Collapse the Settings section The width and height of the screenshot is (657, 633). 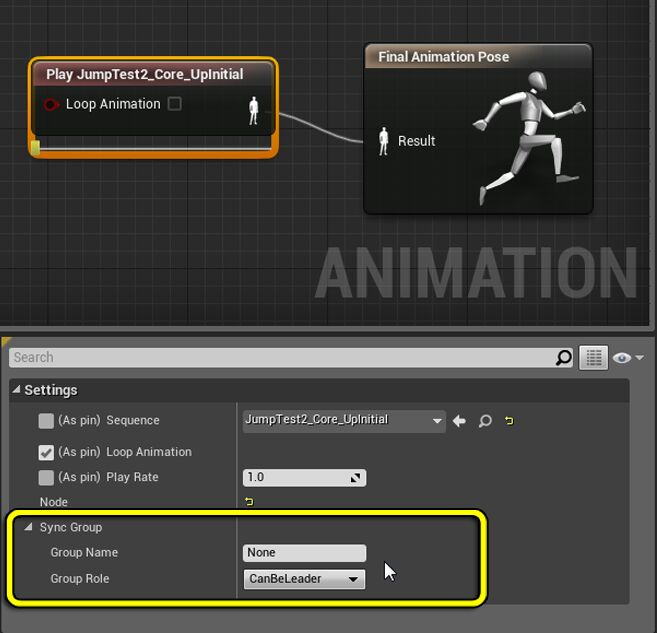click(x=16, y=390)
